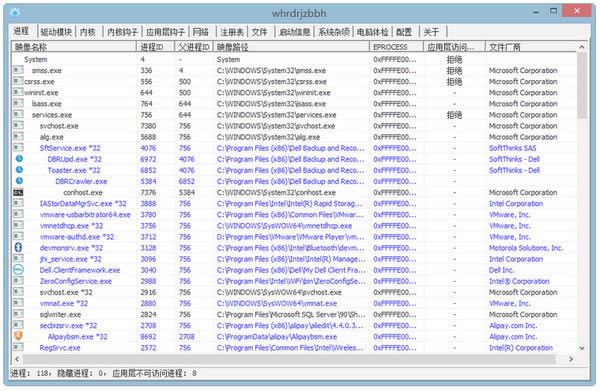Select the svchost.exe *32 process name
Viewport: 600px width, 391px height.
coord(66,292)
